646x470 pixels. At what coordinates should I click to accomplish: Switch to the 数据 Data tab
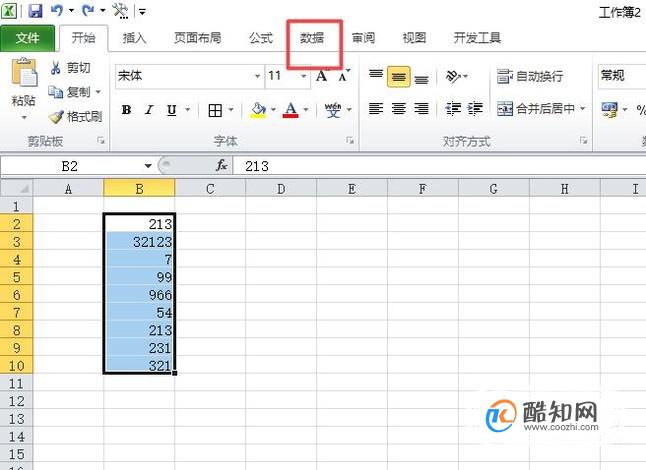pyautogui.click(x=312, y=38)
